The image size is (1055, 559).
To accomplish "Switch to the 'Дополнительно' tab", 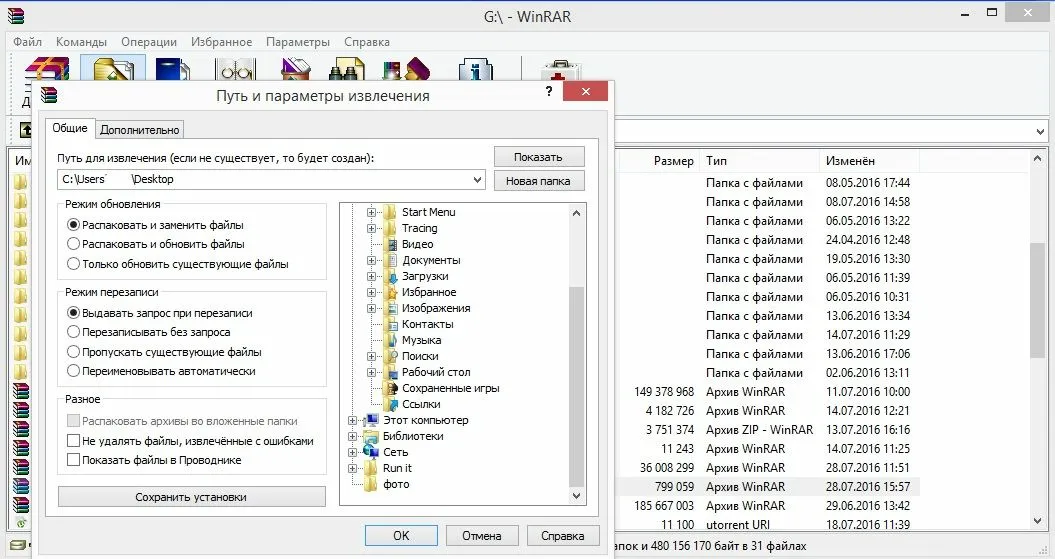I will pos(140,129).
